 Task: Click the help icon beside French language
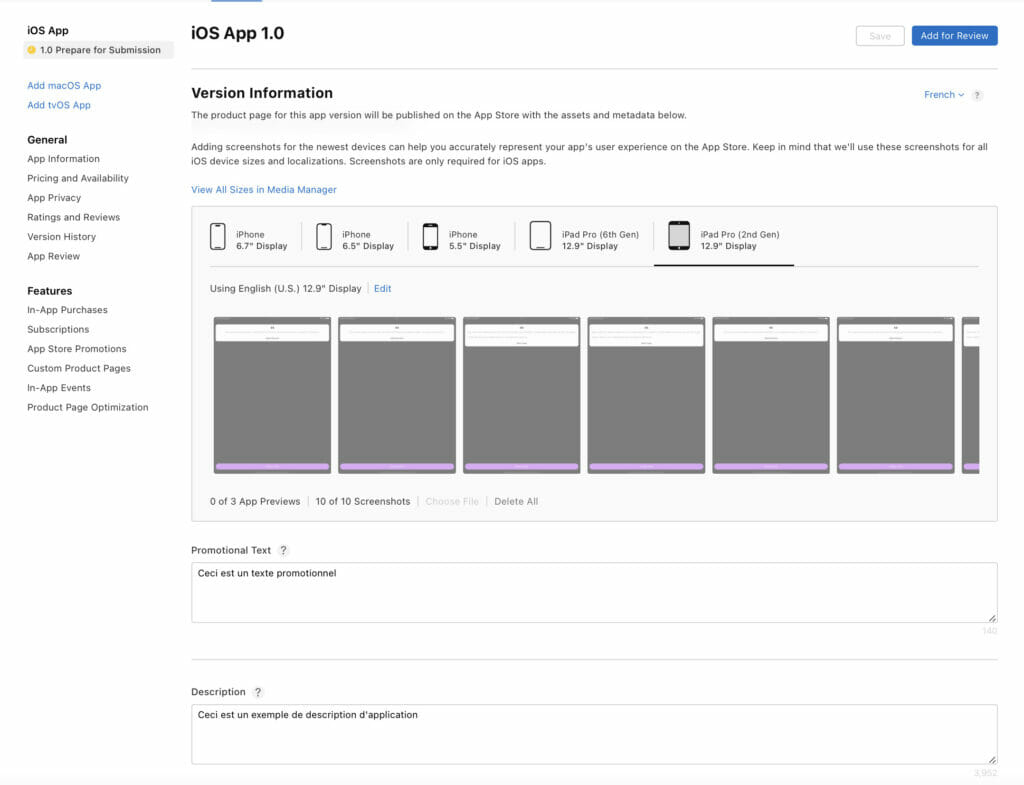pos(977,95)
